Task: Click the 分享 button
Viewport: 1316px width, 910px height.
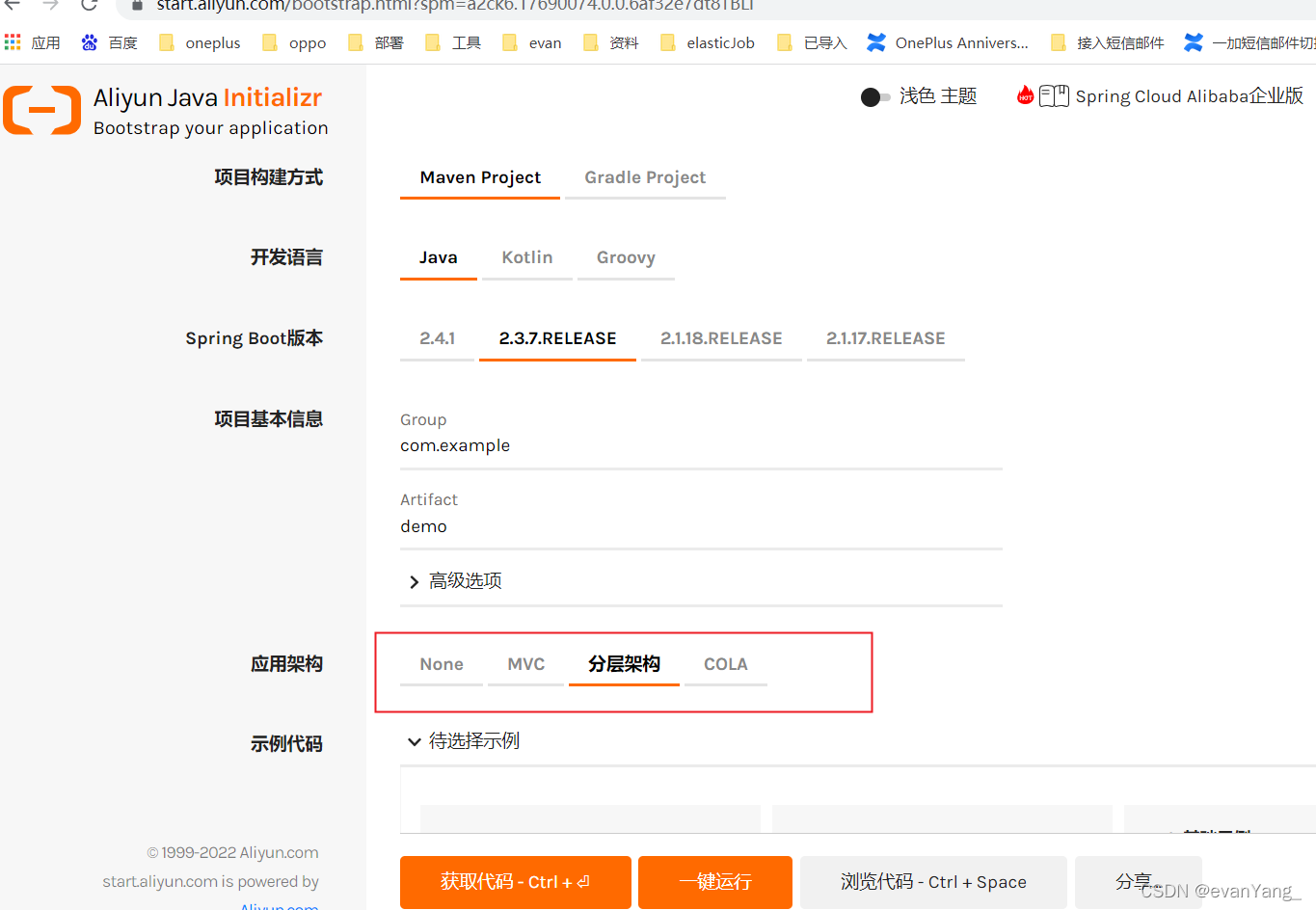Action: pos(1138,882)
